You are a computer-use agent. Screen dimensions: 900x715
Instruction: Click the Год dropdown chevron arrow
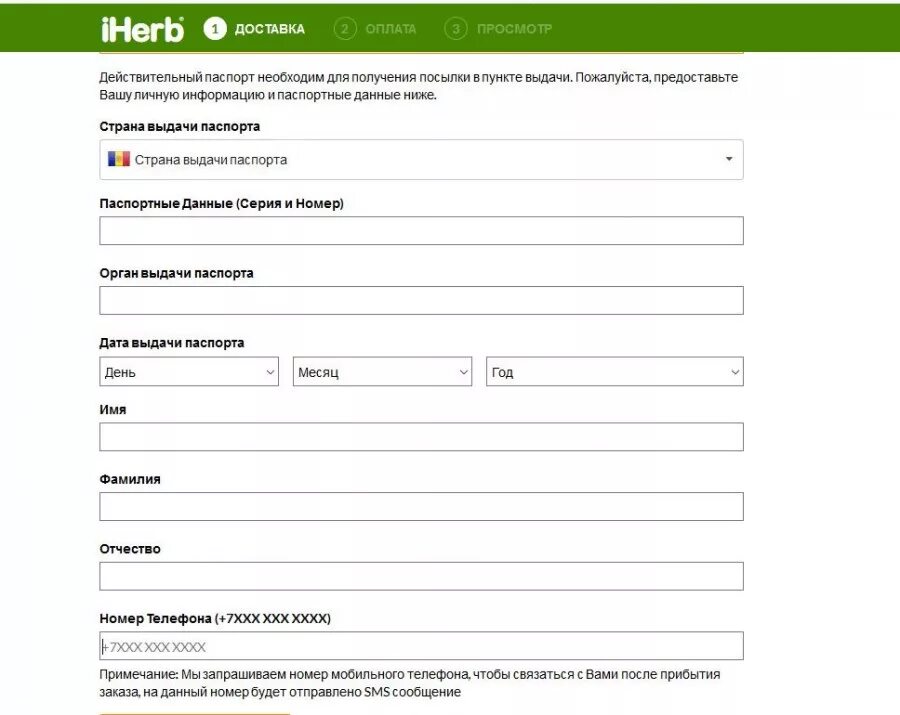point(735,372)
